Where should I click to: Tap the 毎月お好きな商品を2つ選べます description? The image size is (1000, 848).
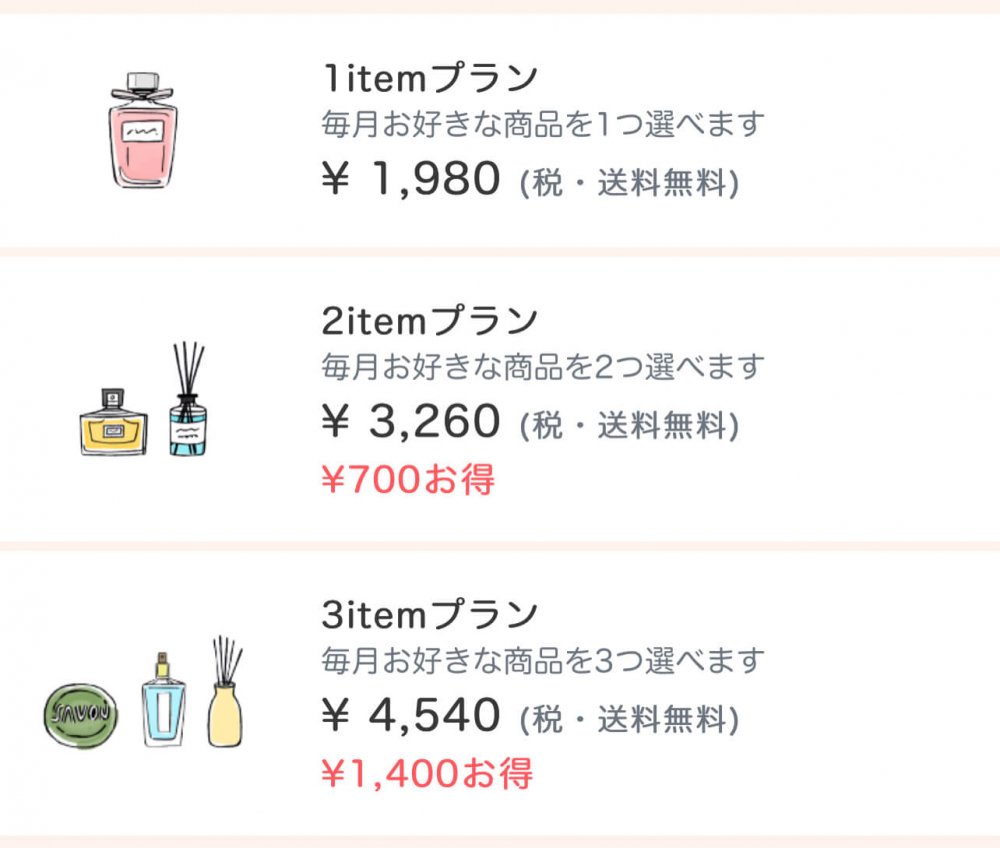543,367
